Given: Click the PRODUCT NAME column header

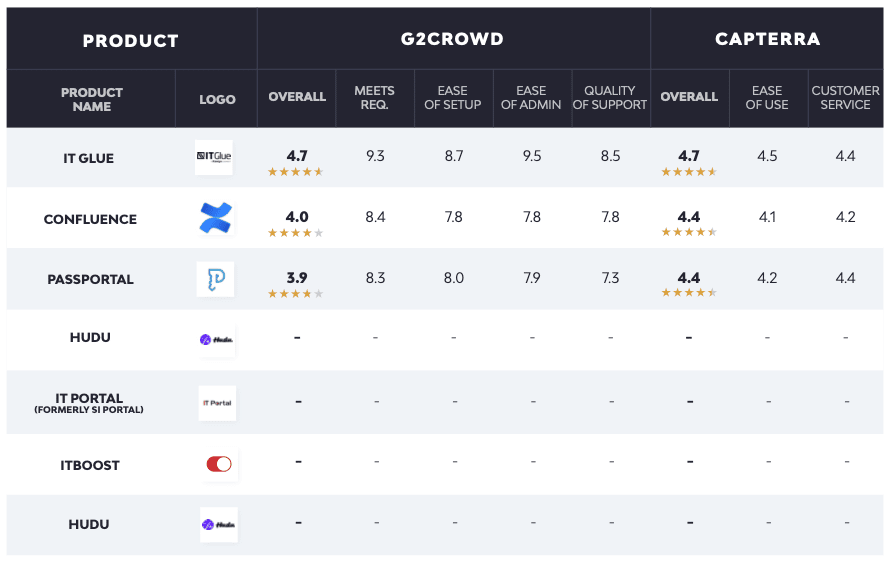Looking at the screenshot, I should click(x=91, y=98).
